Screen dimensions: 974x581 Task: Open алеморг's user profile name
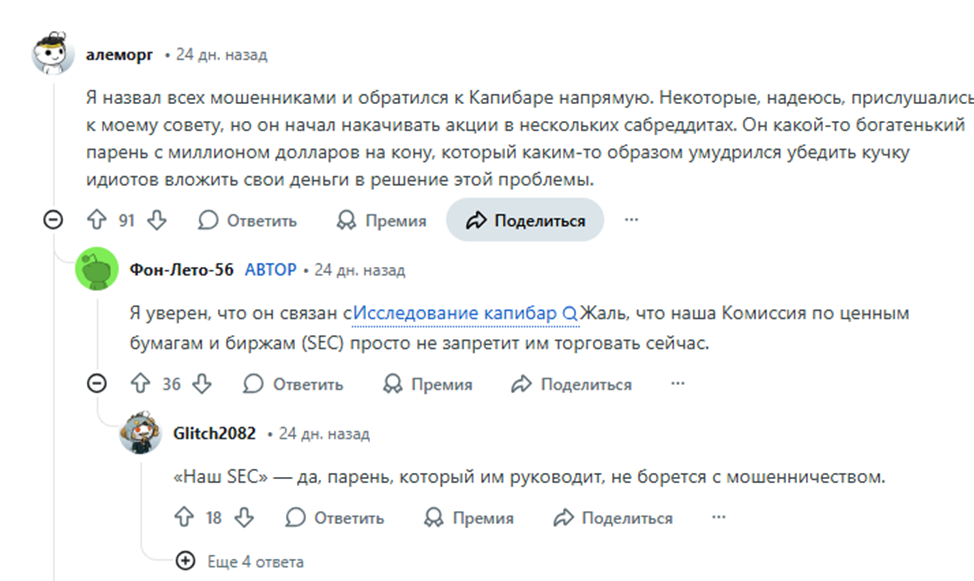(120, 55)
